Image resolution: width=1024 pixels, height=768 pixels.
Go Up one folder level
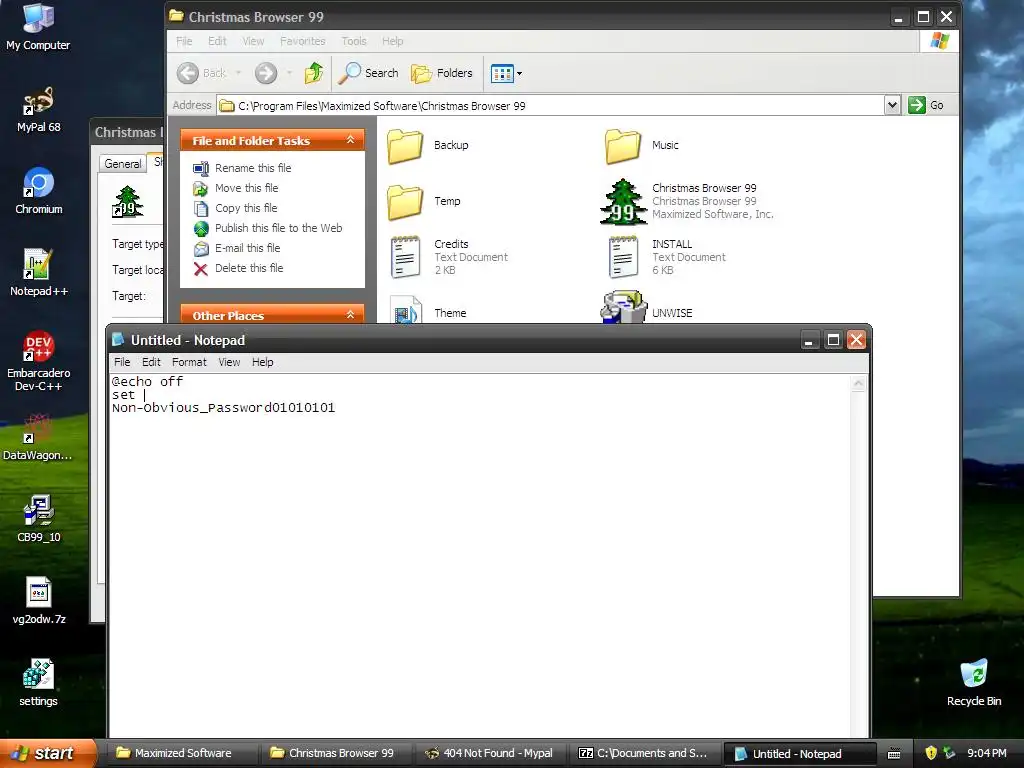pos(314,73)
